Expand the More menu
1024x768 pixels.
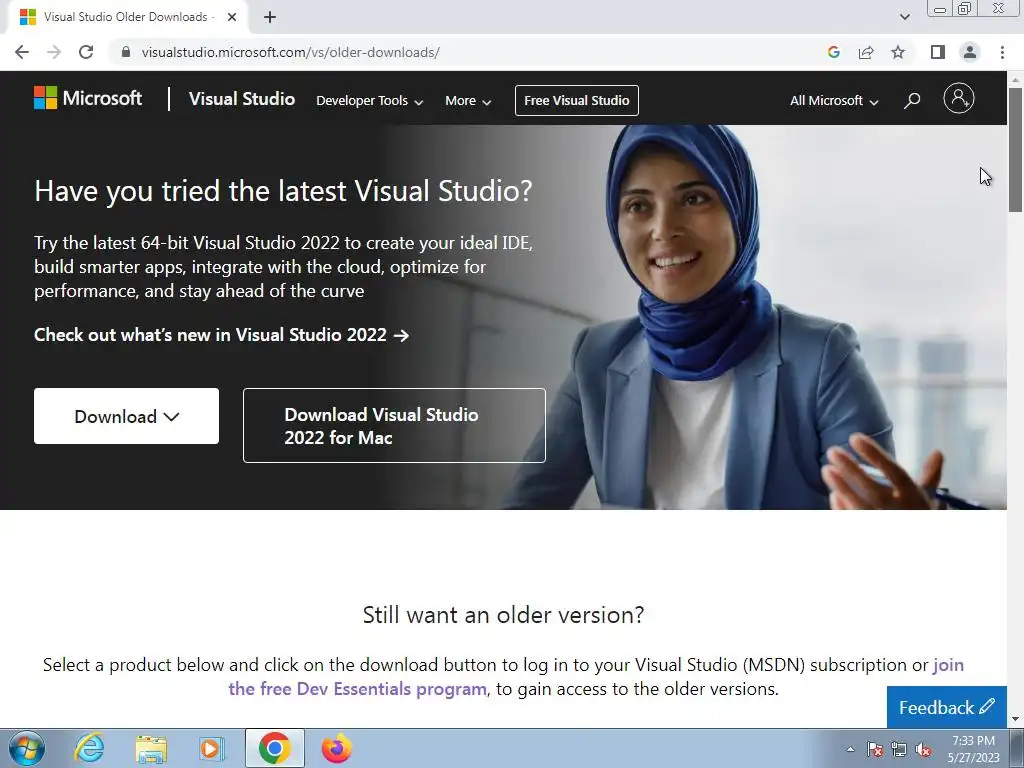pyautogui.click(x=468, y=101)
